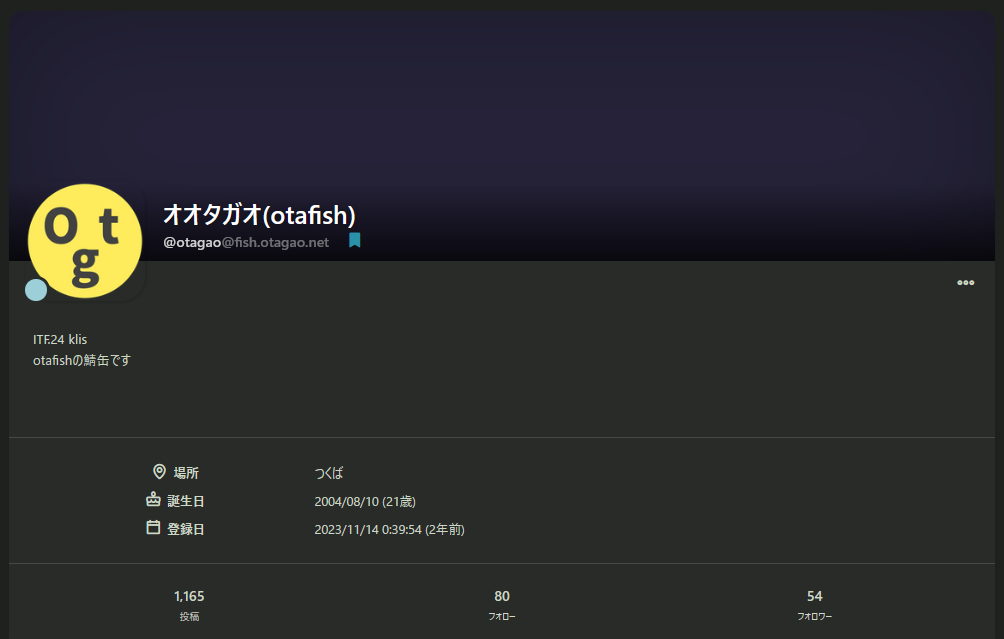Open the profile actions via the ellipsis button
The image size is (1004, 639).
click(965, 282)
